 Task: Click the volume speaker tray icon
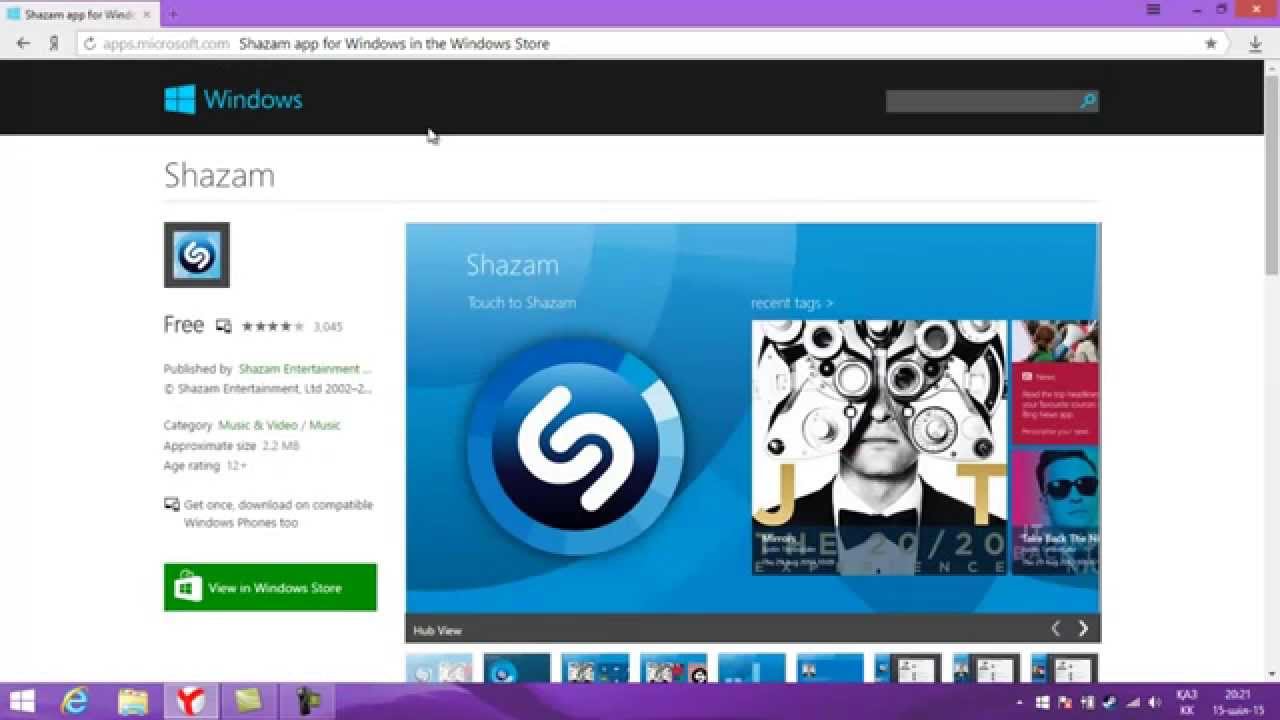pos(1153,703)
